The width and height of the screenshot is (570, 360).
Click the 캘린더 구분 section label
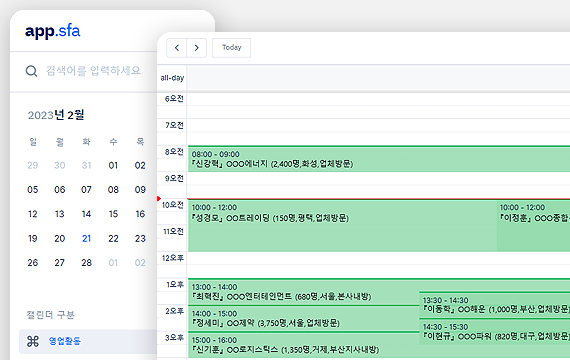(51, 315)
